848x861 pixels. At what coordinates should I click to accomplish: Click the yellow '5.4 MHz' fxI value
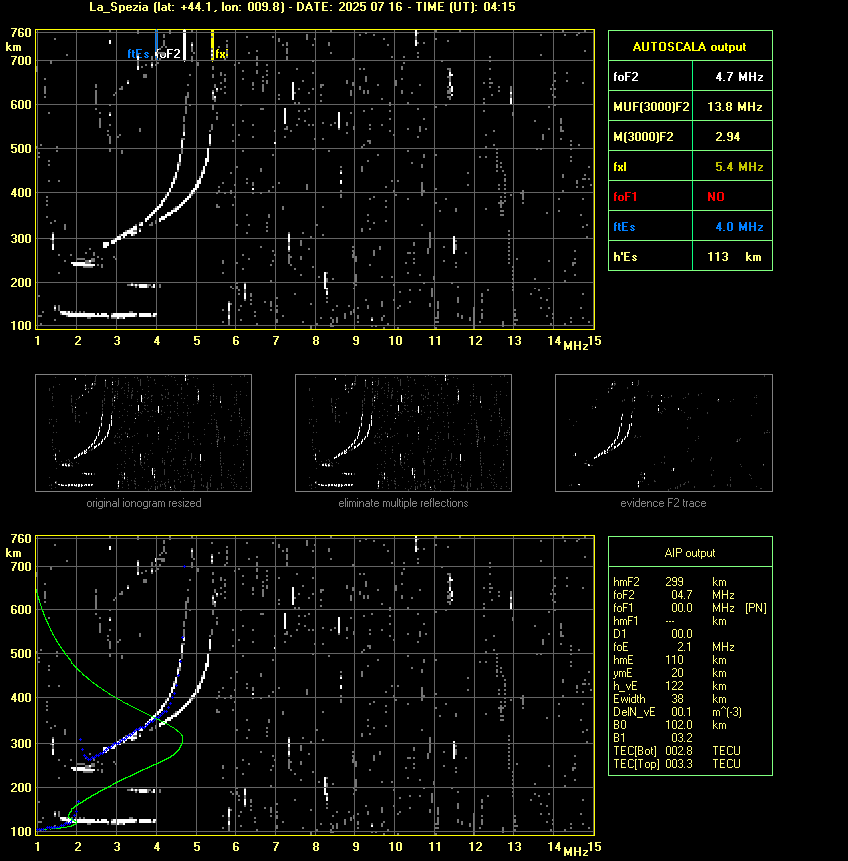tap(739, 167)
